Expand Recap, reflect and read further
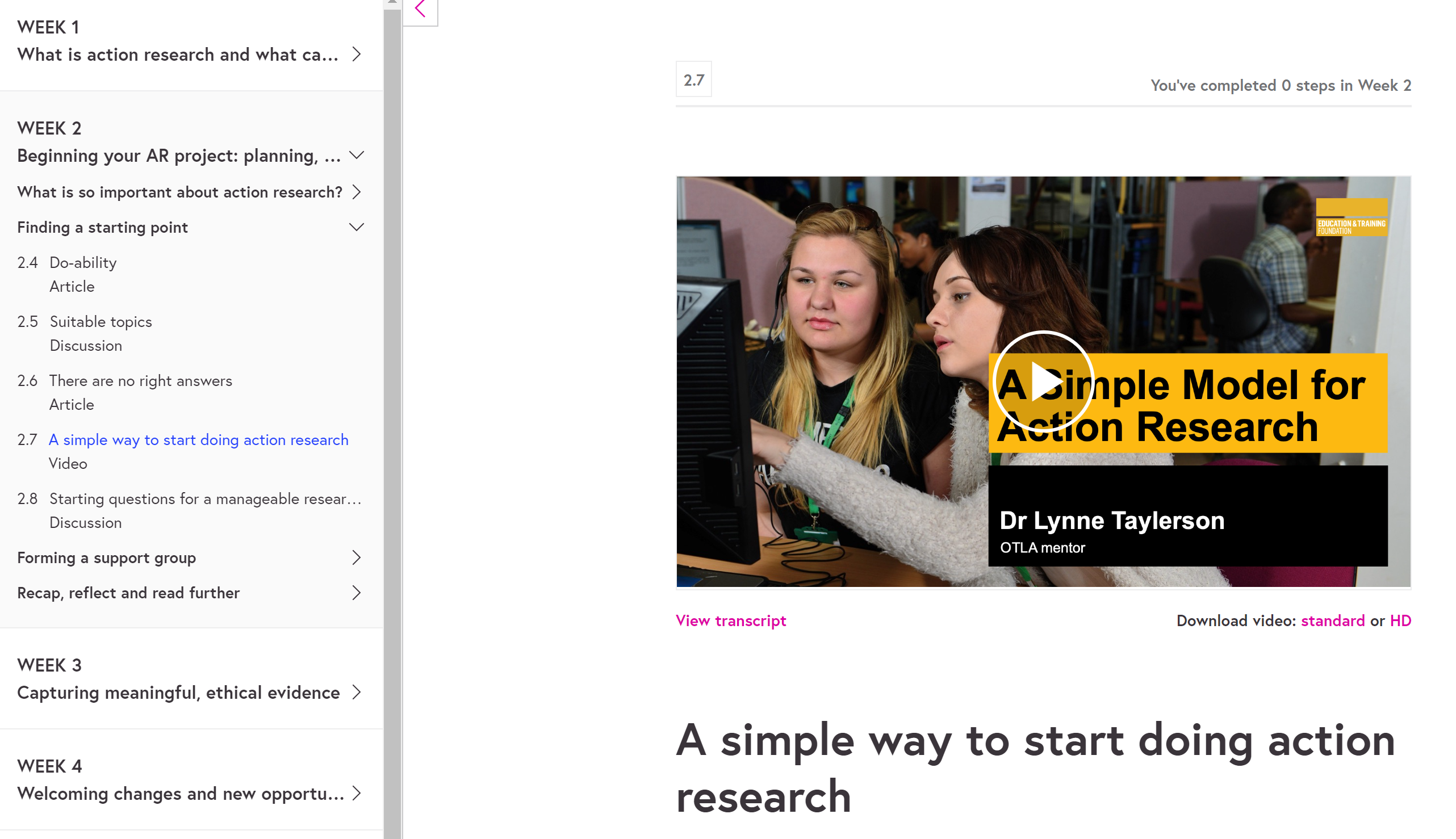This screenshot has width=1456, height=839. [x=357, y=593]
